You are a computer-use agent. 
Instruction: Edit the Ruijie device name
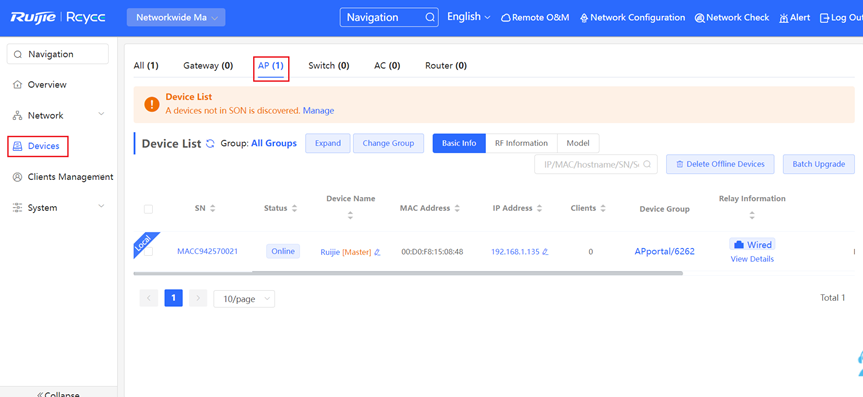click(x=377, y=252)
